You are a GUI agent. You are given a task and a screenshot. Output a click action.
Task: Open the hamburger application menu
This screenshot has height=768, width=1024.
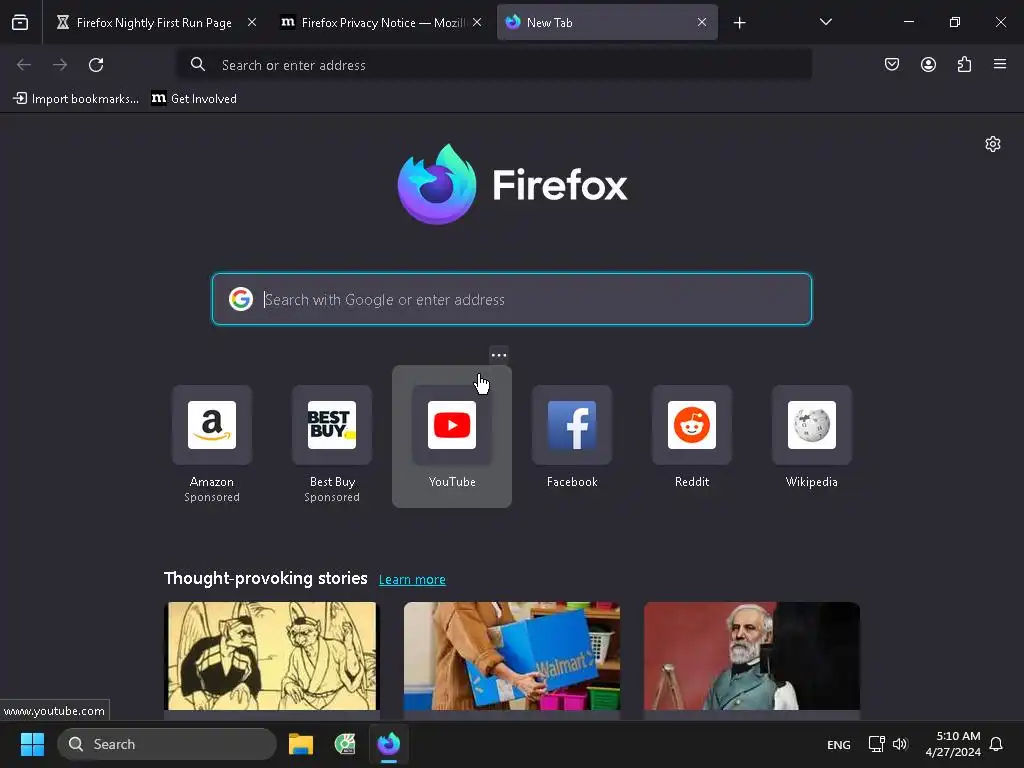[x=1000, y=64]
